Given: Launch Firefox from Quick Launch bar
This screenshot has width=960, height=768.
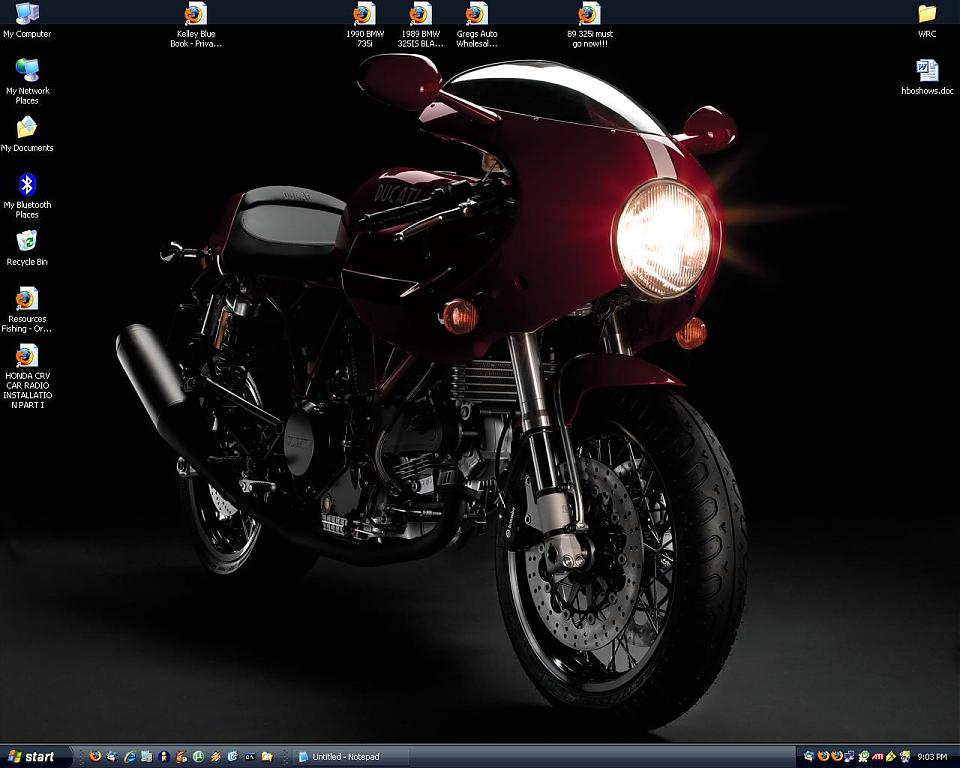Looking at the screenshot, I should click(96, 757).
